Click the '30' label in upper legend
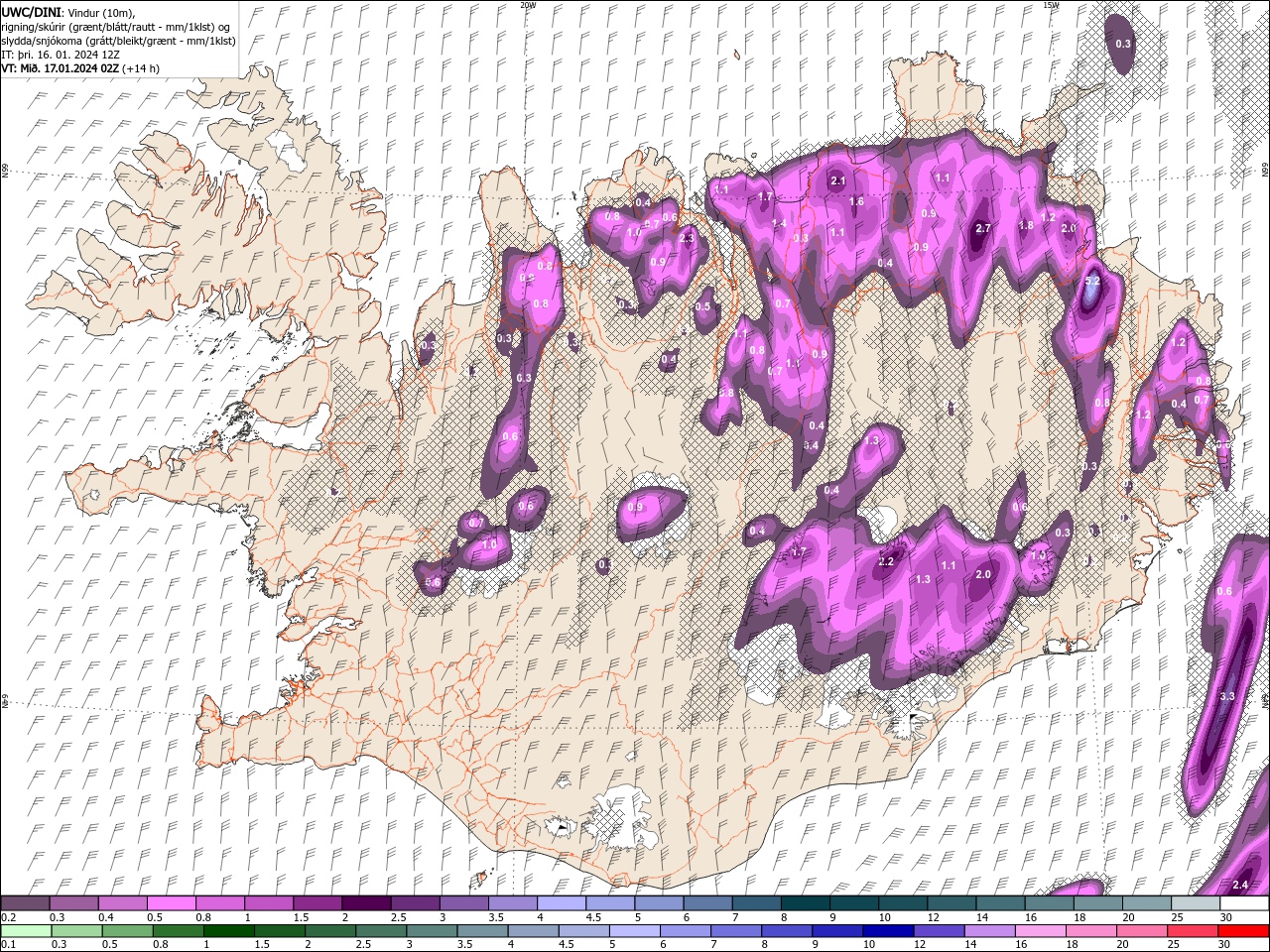Image resolution: width=1270 pixels, height=952 pixels. [1224, 917]
